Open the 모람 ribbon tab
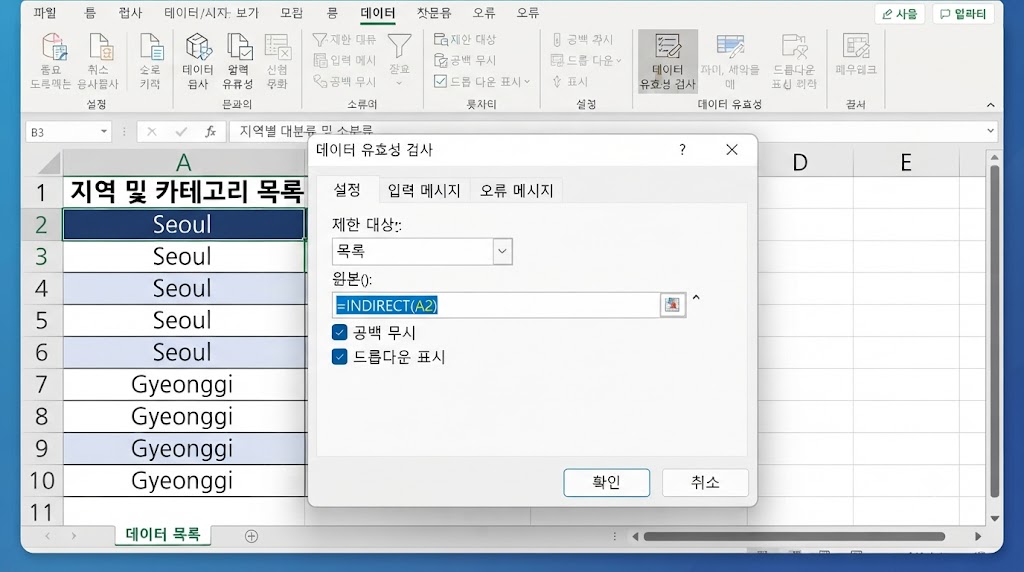This screenshot has width=1024, height=572. [291, 12]
